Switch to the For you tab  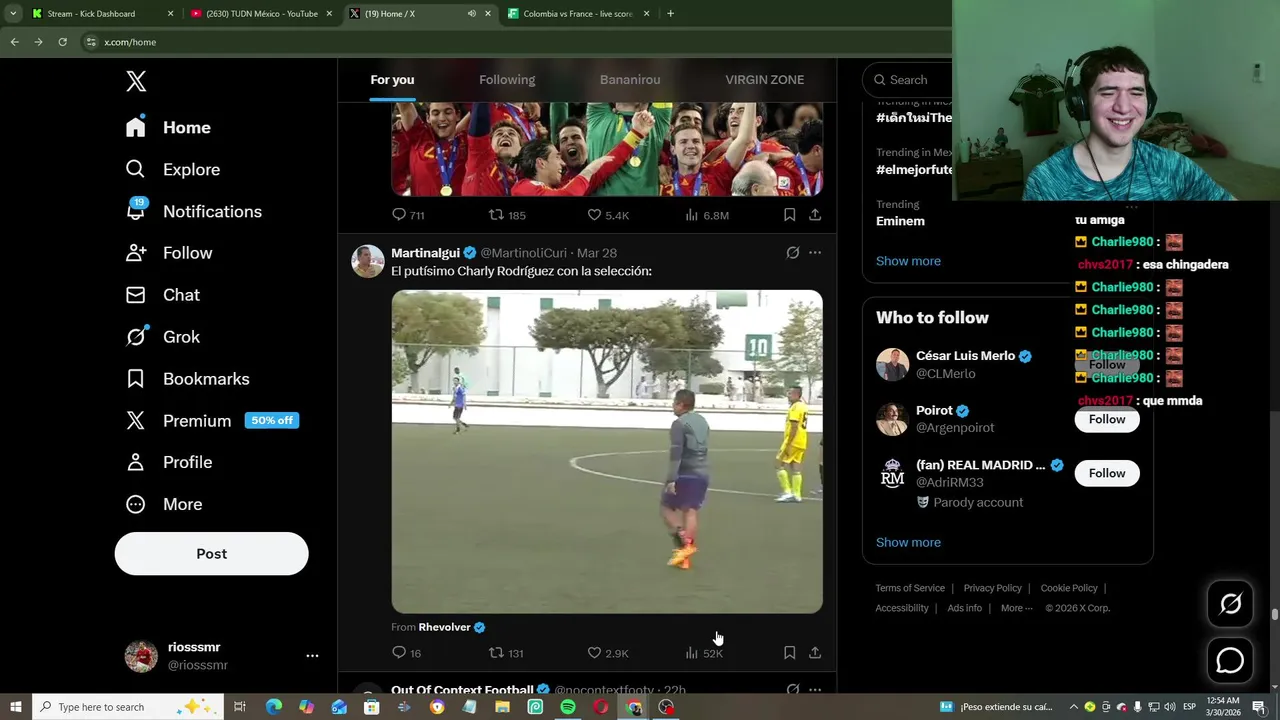coord(392,80)
